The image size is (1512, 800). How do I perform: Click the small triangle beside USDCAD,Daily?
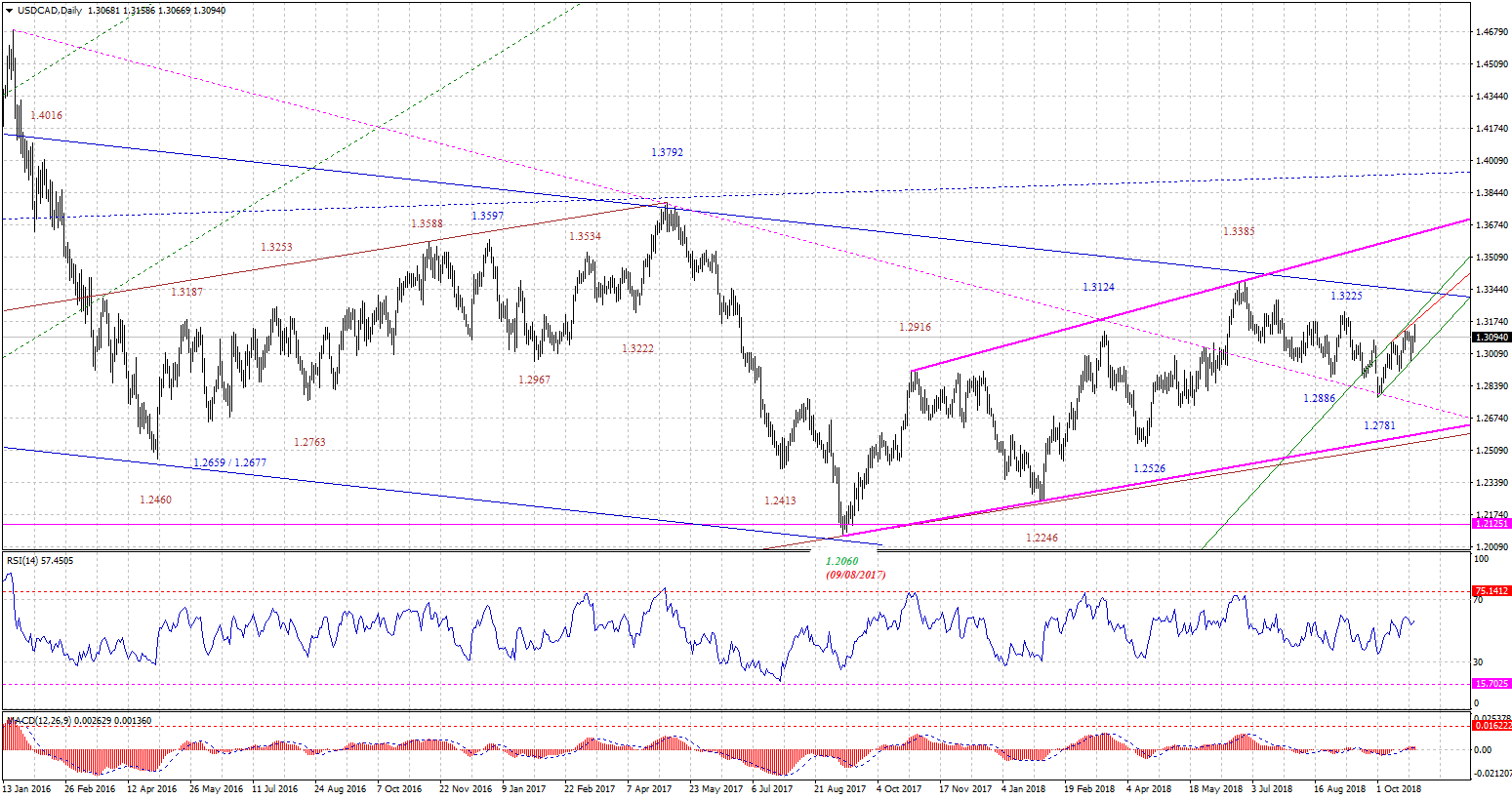pyautogui.click(x=9, y=10)
